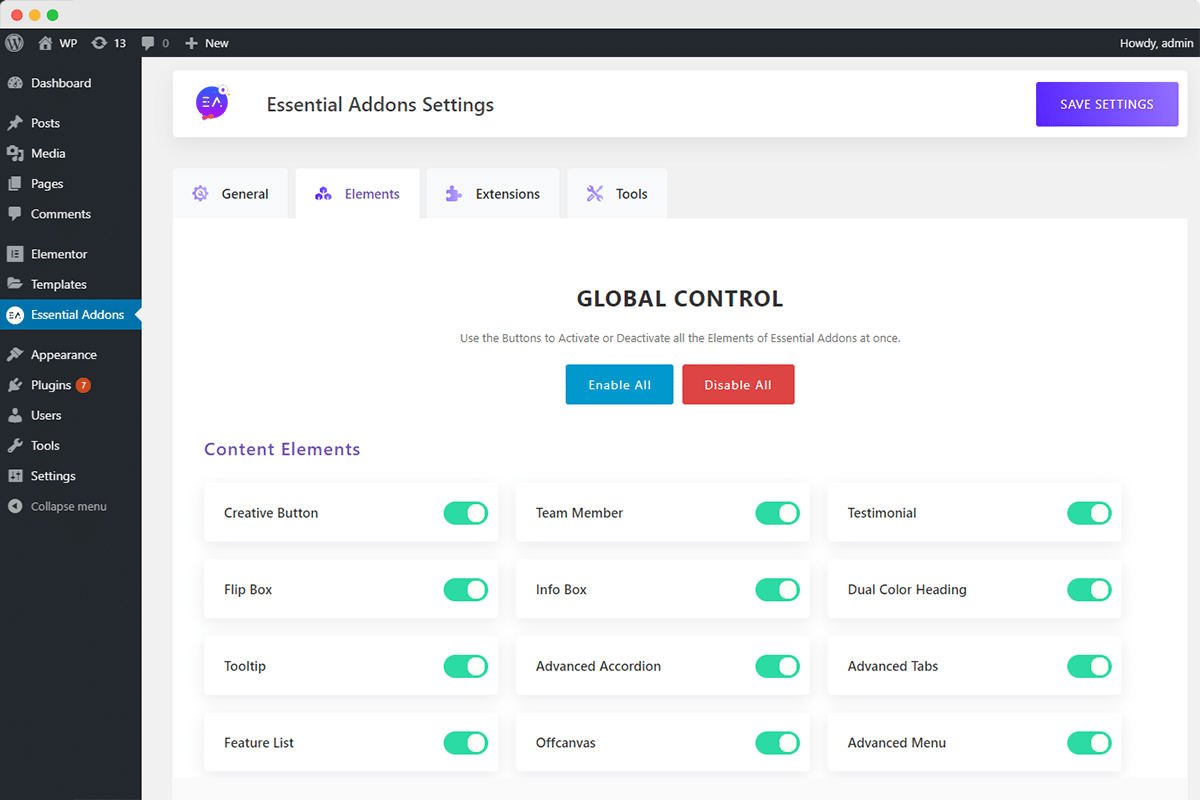Toggle the Advanced Accordion switch
This screenshot has width=1200, height=800.
(778, 666)
